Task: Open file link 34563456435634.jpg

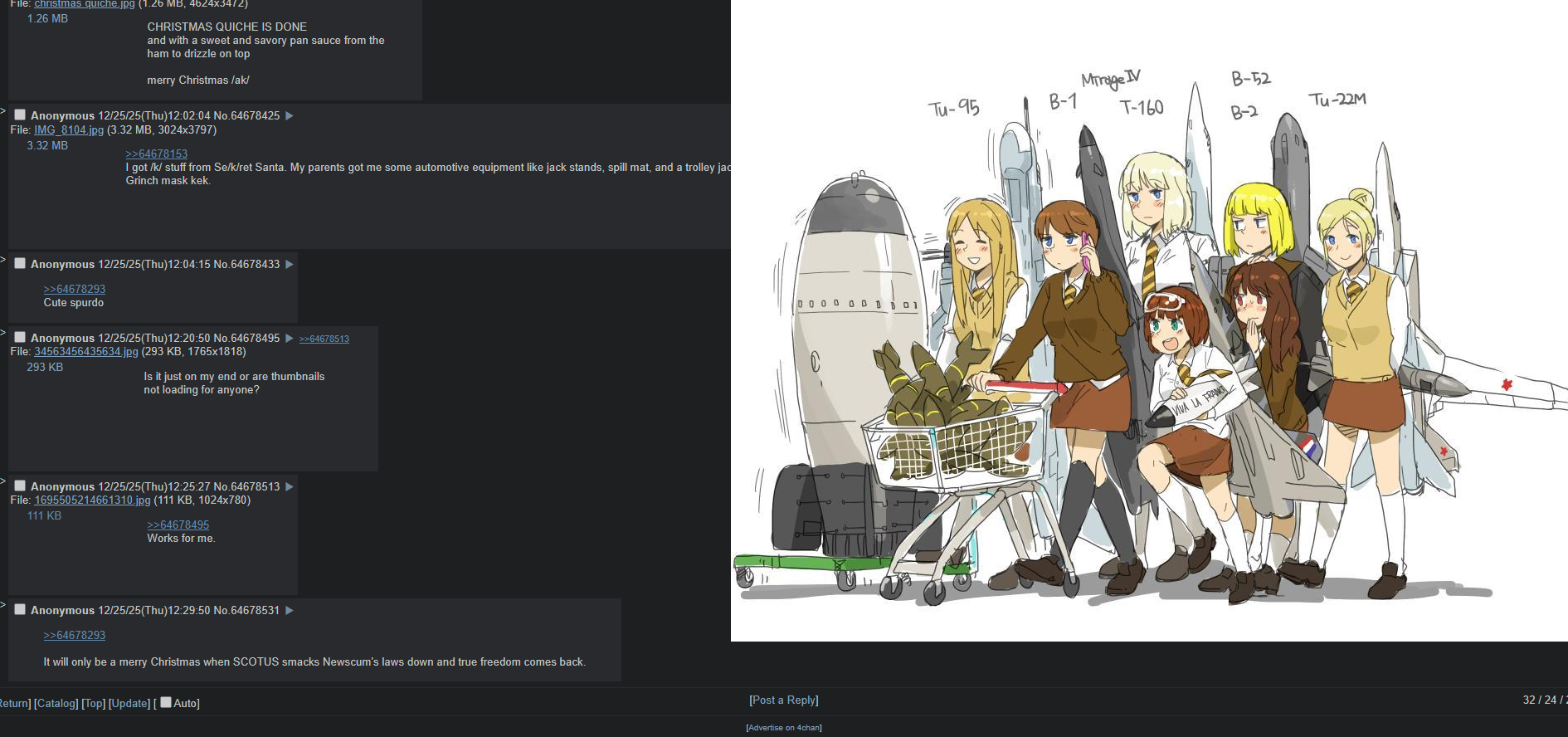Action: tap(86, 352)
